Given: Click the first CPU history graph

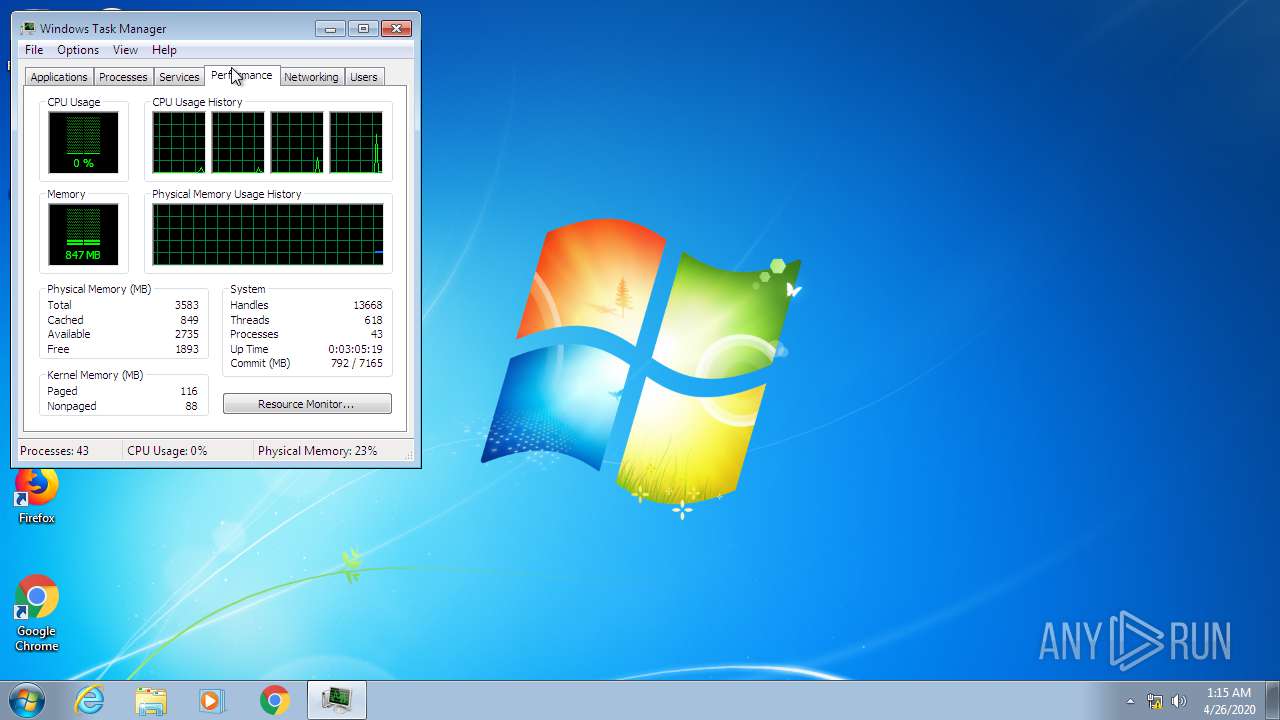Looking at the screenshot, I should click(x=179, y=142).
